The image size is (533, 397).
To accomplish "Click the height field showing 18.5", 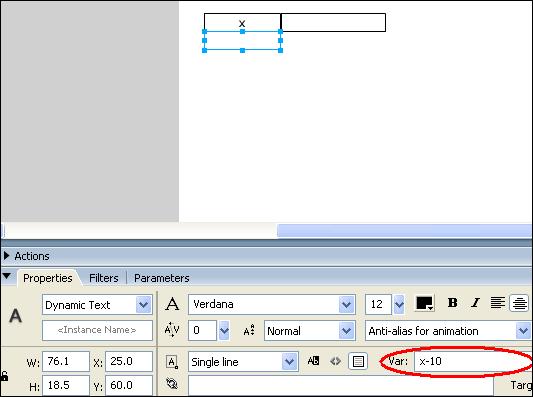I will pos(66,385).
